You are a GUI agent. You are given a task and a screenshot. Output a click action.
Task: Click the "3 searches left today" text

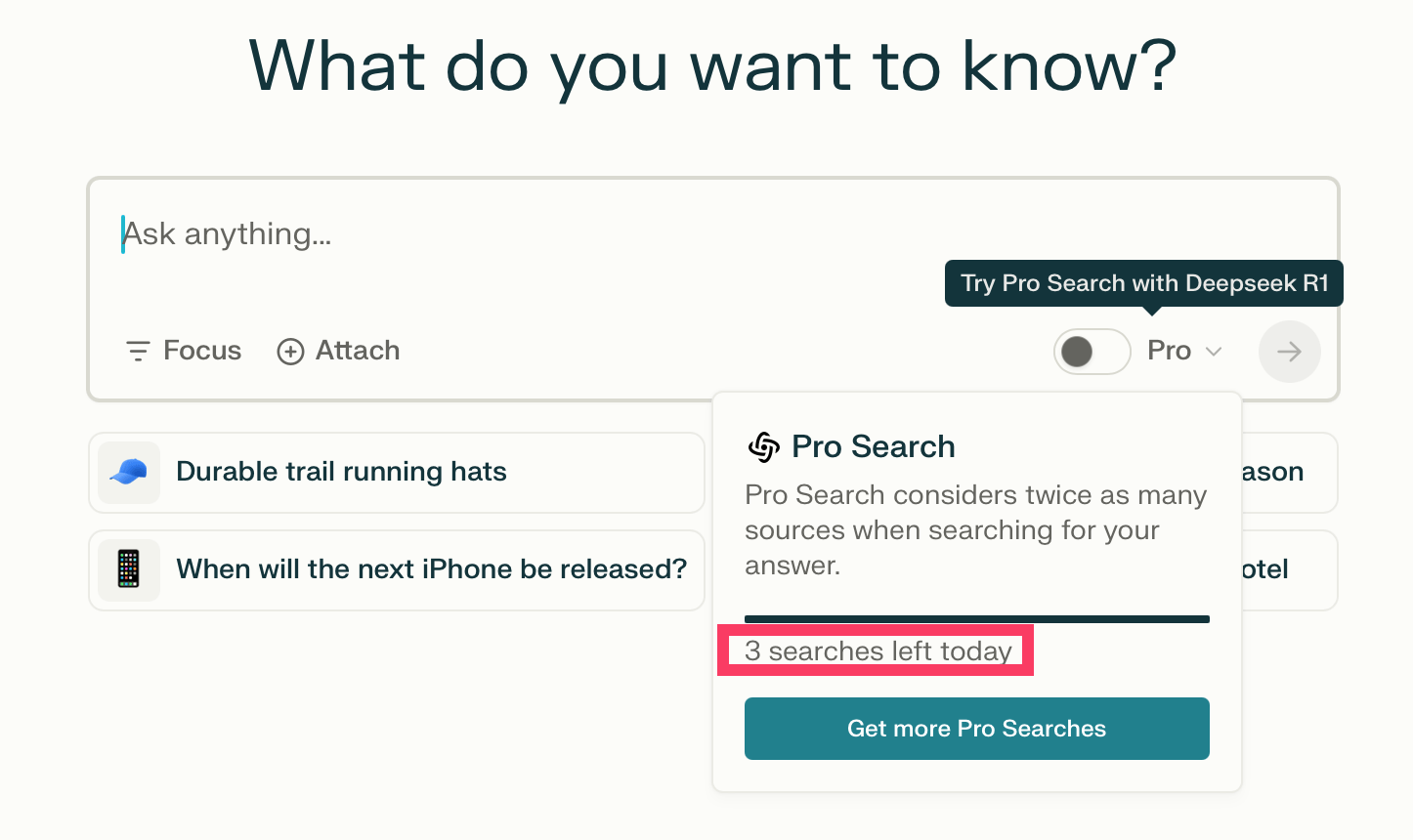(878, 651)
